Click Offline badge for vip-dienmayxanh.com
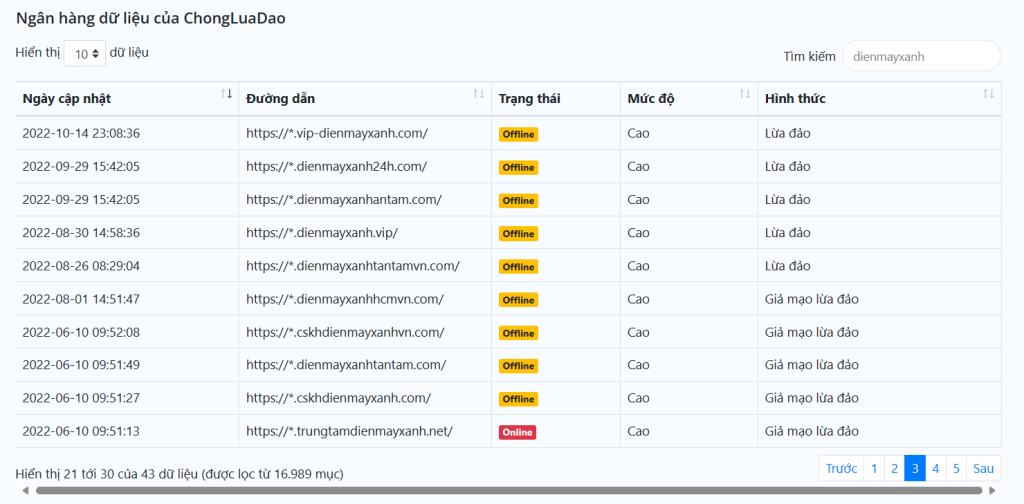This screenshot has height=504, width=1024. coord(519,134)
